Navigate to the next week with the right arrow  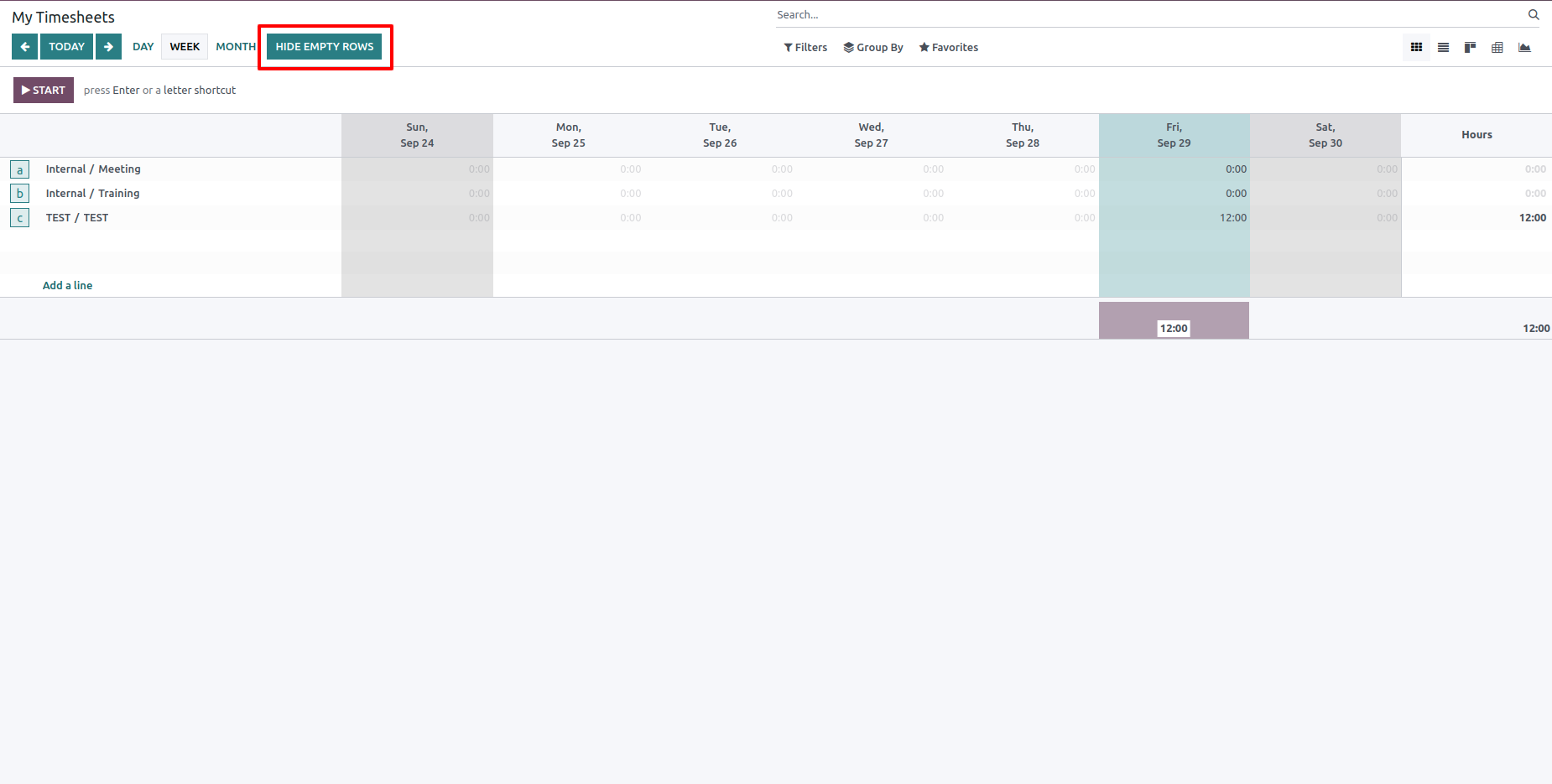pyautogui.click(x=108, y=46)
